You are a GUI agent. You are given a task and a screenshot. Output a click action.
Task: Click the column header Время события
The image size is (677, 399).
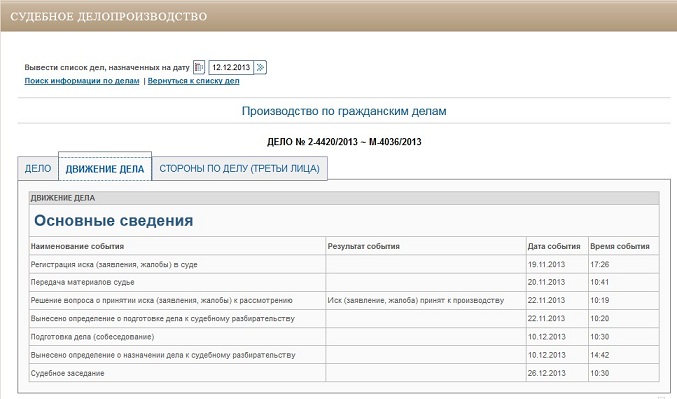[x=620, y=246]
